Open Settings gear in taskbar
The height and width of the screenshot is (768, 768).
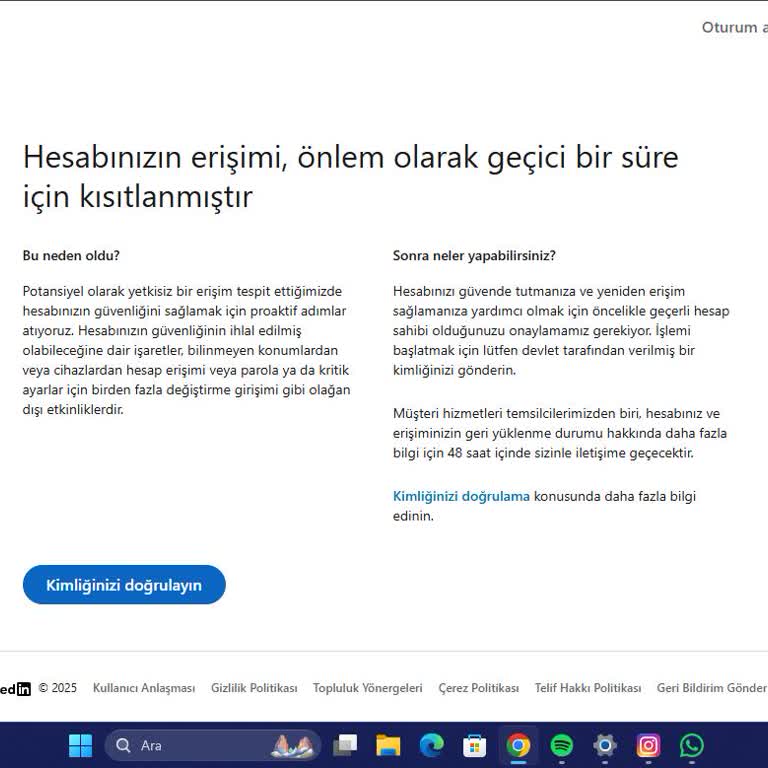[x=605, y=745]
